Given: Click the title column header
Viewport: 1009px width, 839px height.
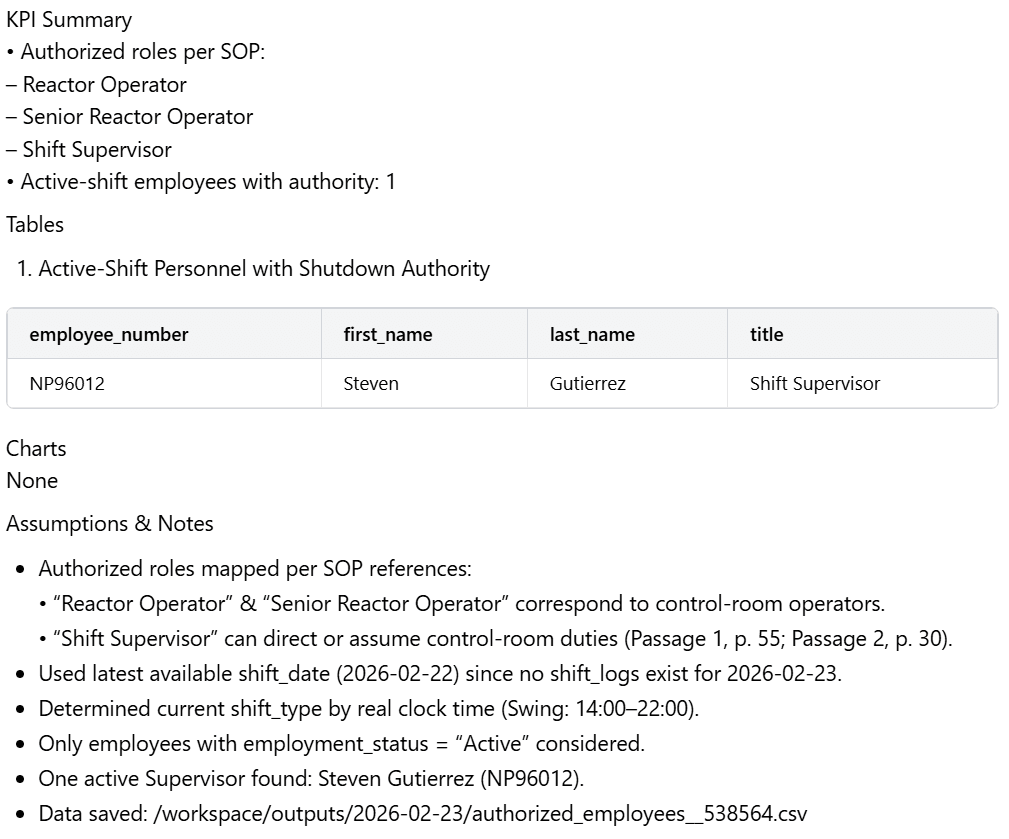Looking at the screenshot, I should coord(767,335).
